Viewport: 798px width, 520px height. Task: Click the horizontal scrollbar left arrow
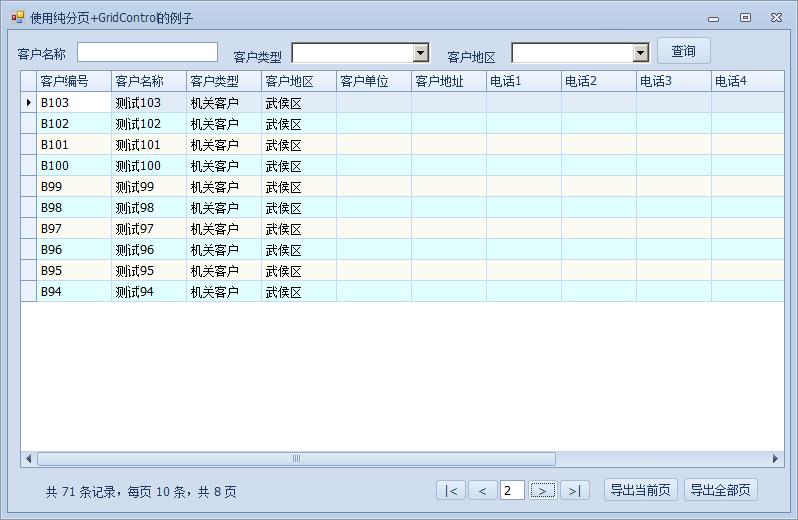[28, 458]
